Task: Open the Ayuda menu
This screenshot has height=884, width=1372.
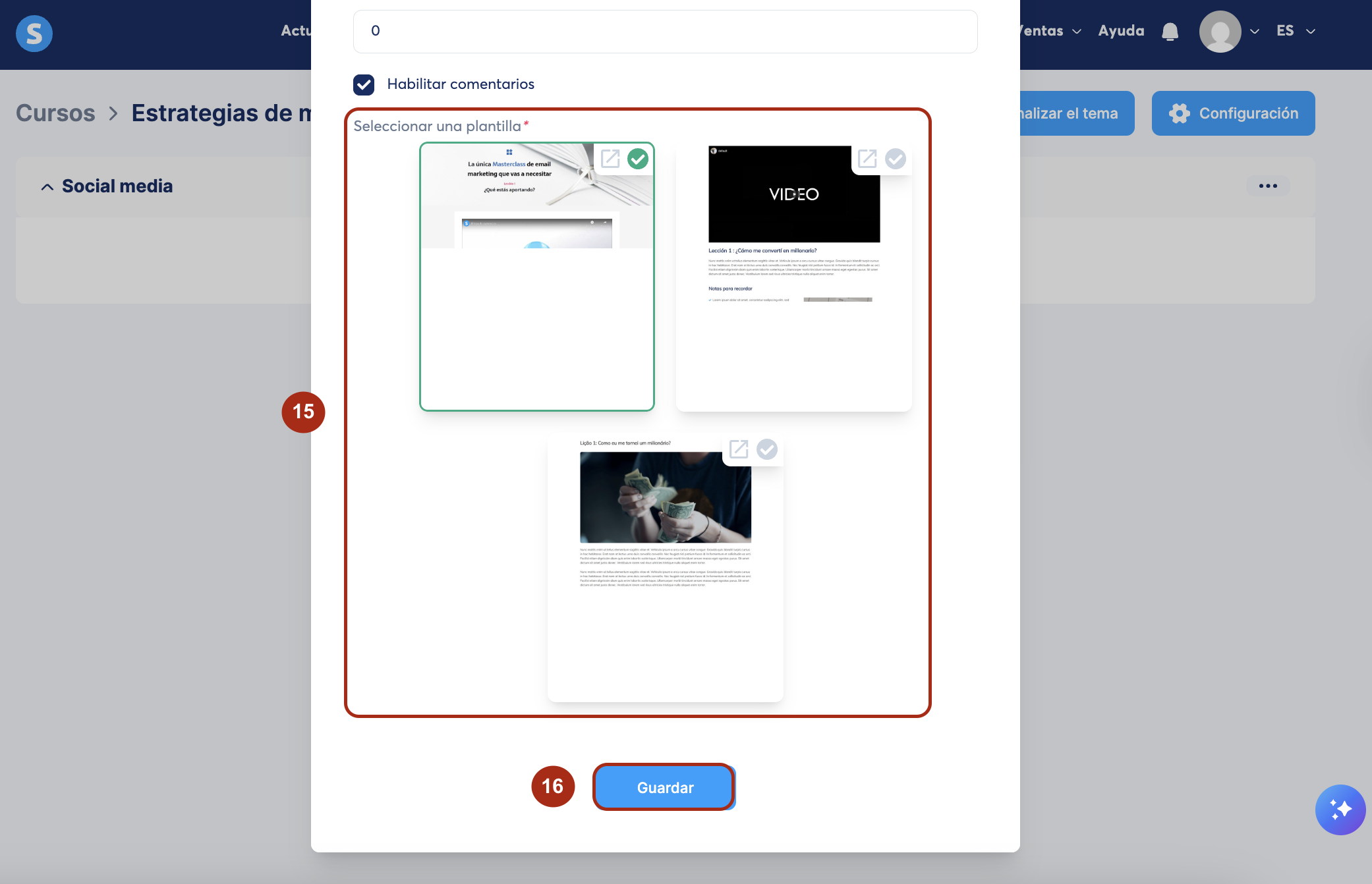Action: tap(1121, 31)
